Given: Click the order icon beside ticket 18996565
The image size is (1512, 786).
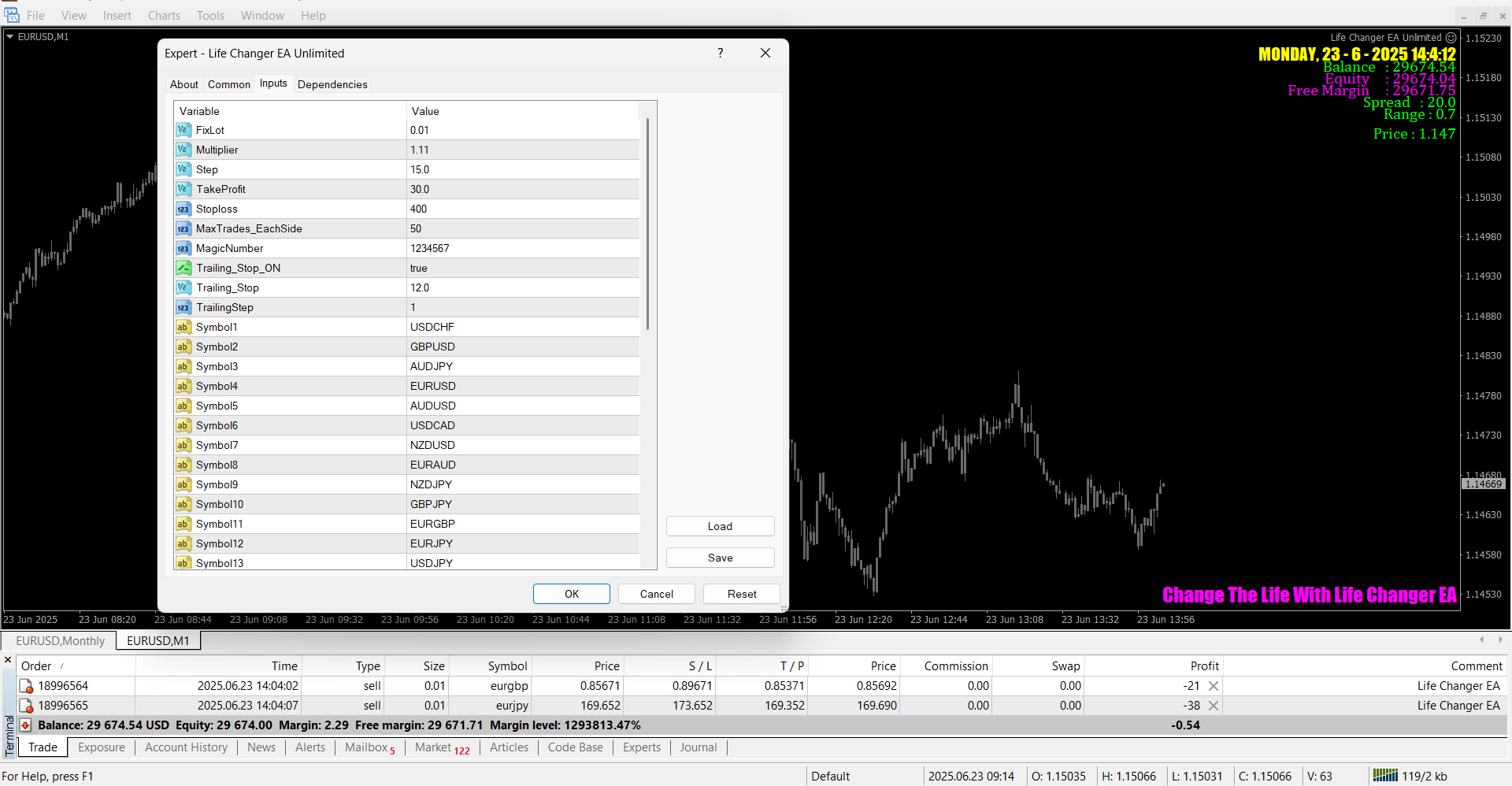Looking at the screenshot, I should pos(26,706).
